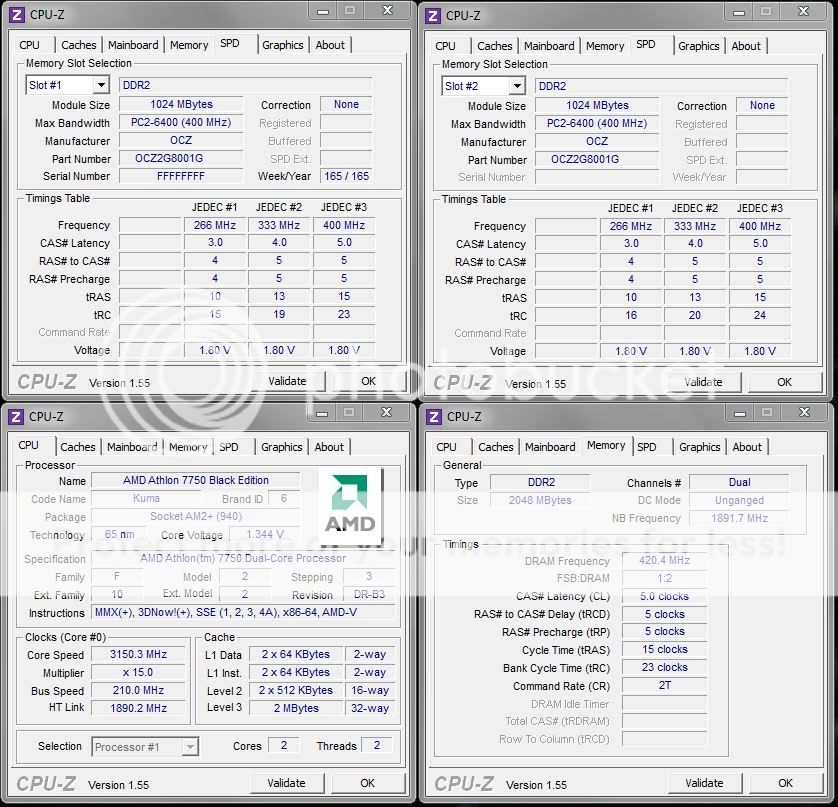
Task: Open Memory tab in Slot #2 window
Action: (x=604, y=46)
